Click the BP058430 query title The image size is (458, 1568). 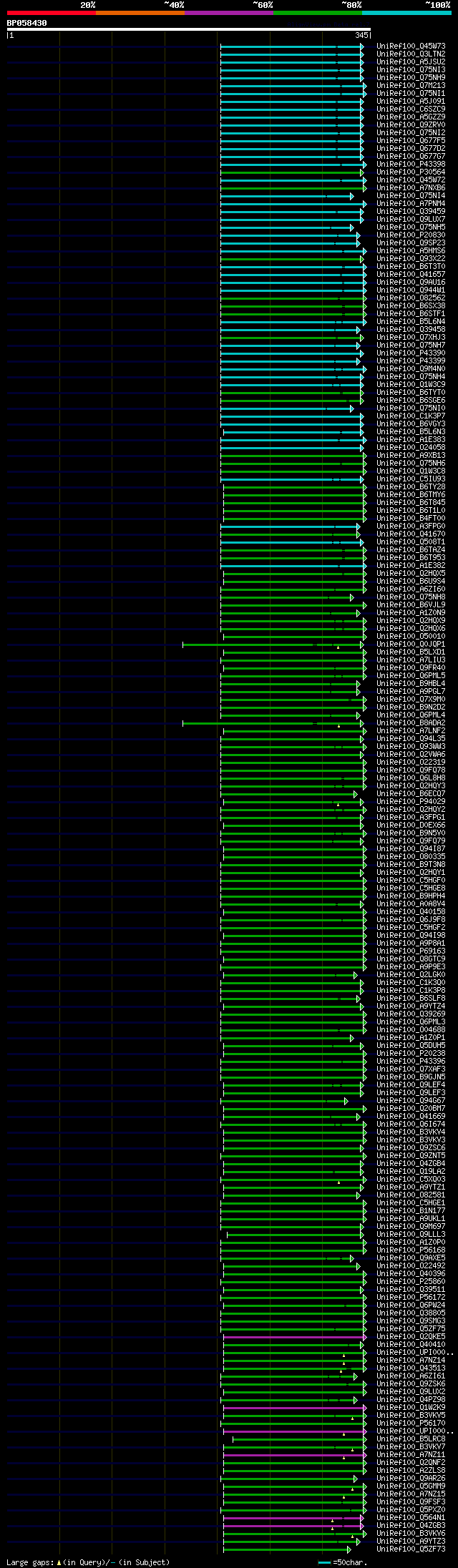tap(26, 23)
